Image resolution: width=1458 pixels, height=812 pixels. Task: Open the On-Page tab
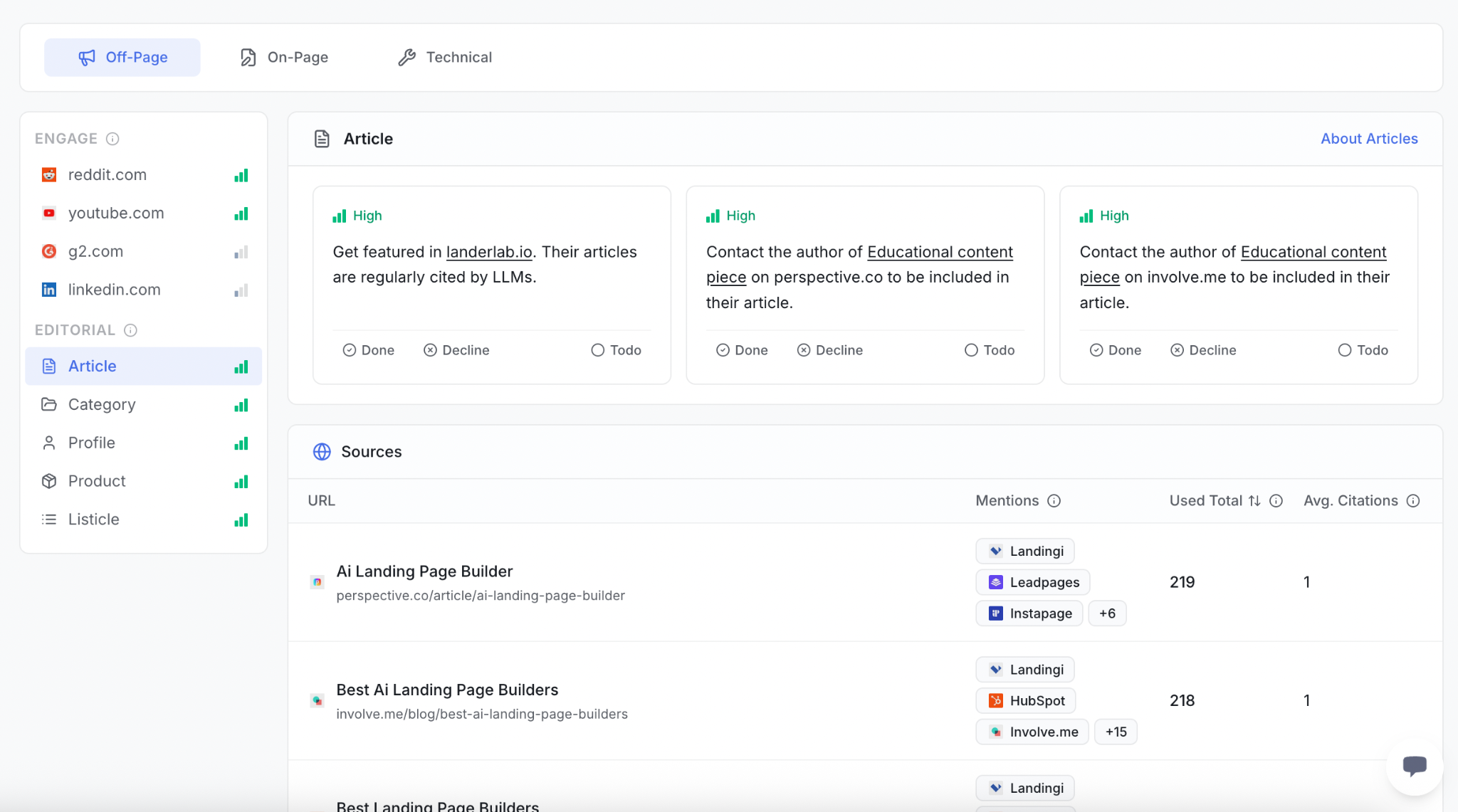(284, 57)
